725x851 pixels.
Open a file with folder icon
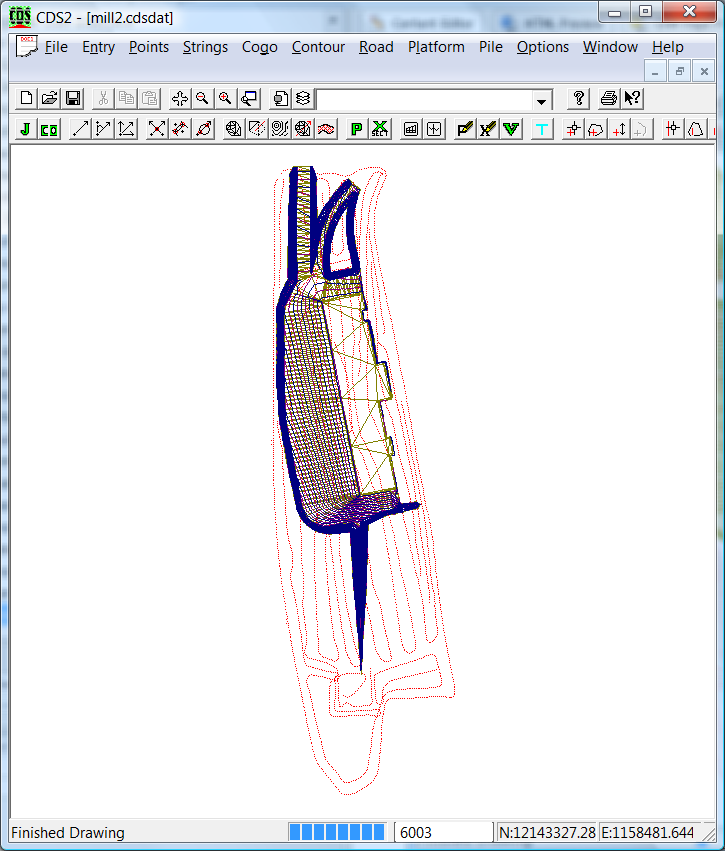[x=50, y=98]
